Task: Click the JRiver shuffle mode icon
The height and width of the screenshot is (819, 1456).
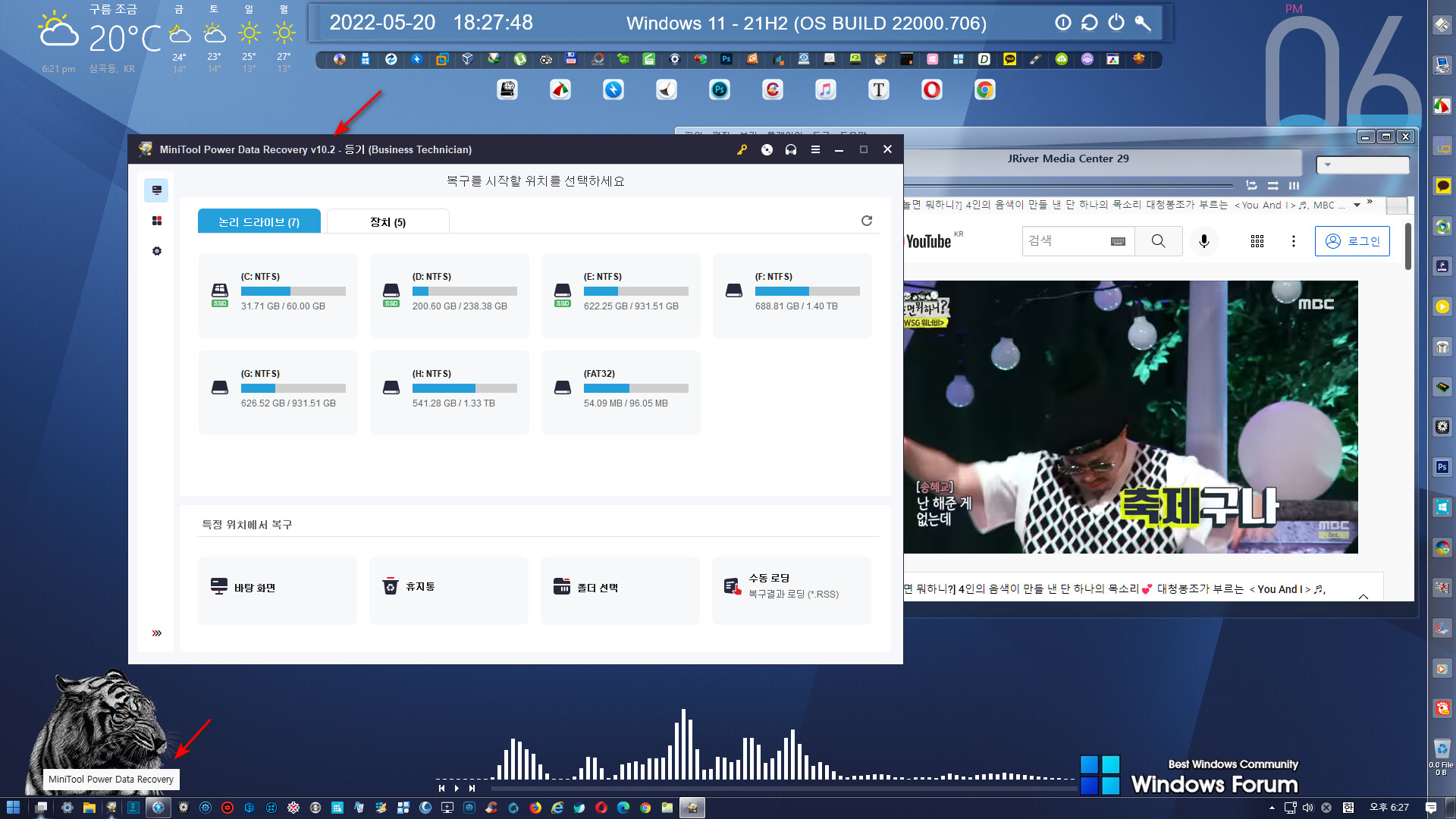Action: click(x=1273, y=185)
